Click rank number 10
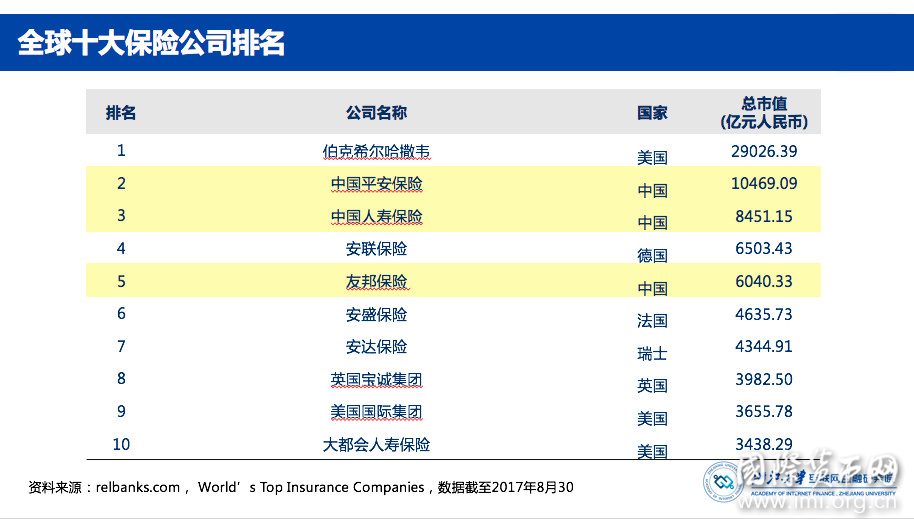Image resolution: width=914 pixels, height=519 pixels. (x=121, y=444)
